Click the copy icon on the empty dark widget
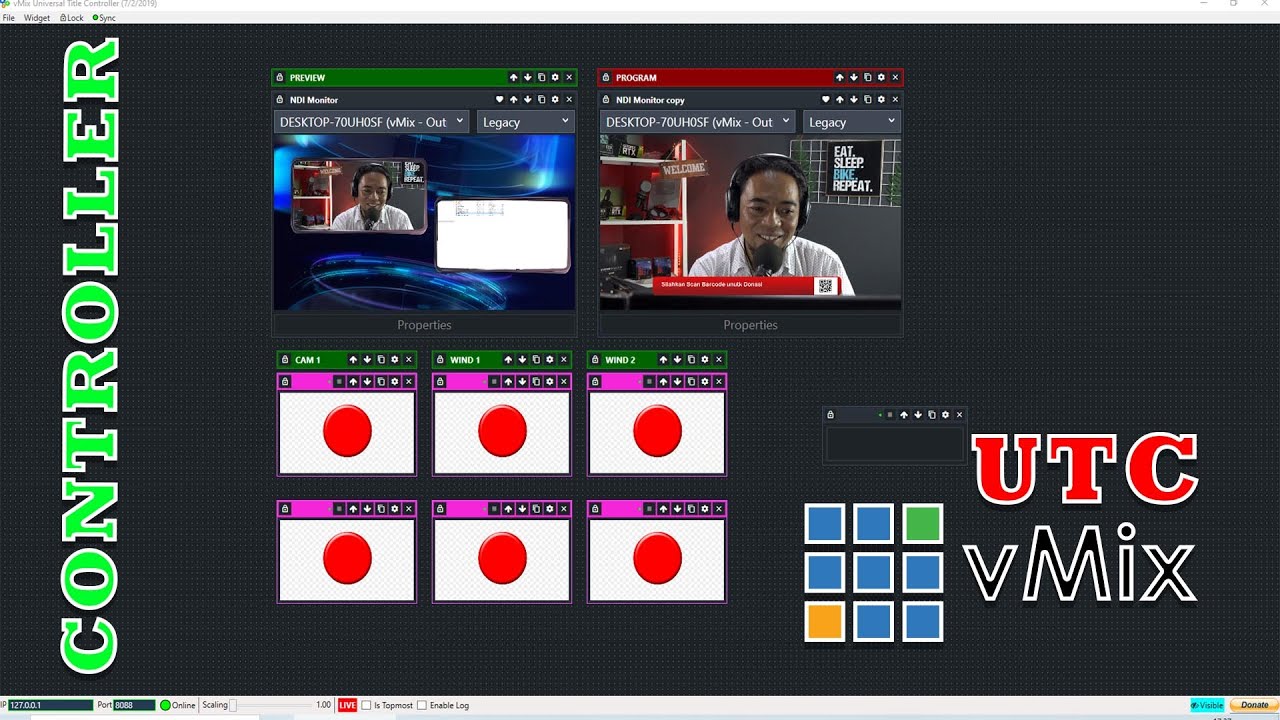Image resolution: width=1280 pixels, height=720 pixels. click(x=932, y=414)
